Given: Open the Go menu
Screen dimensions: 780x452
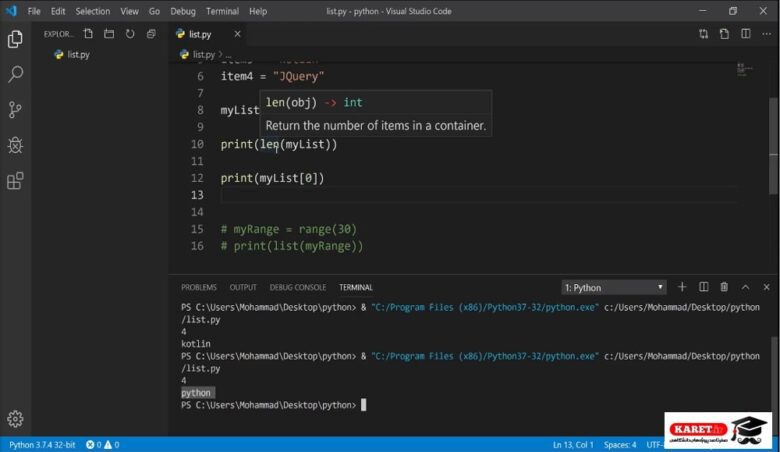Looking at the screenshot, I should [154, 11].
